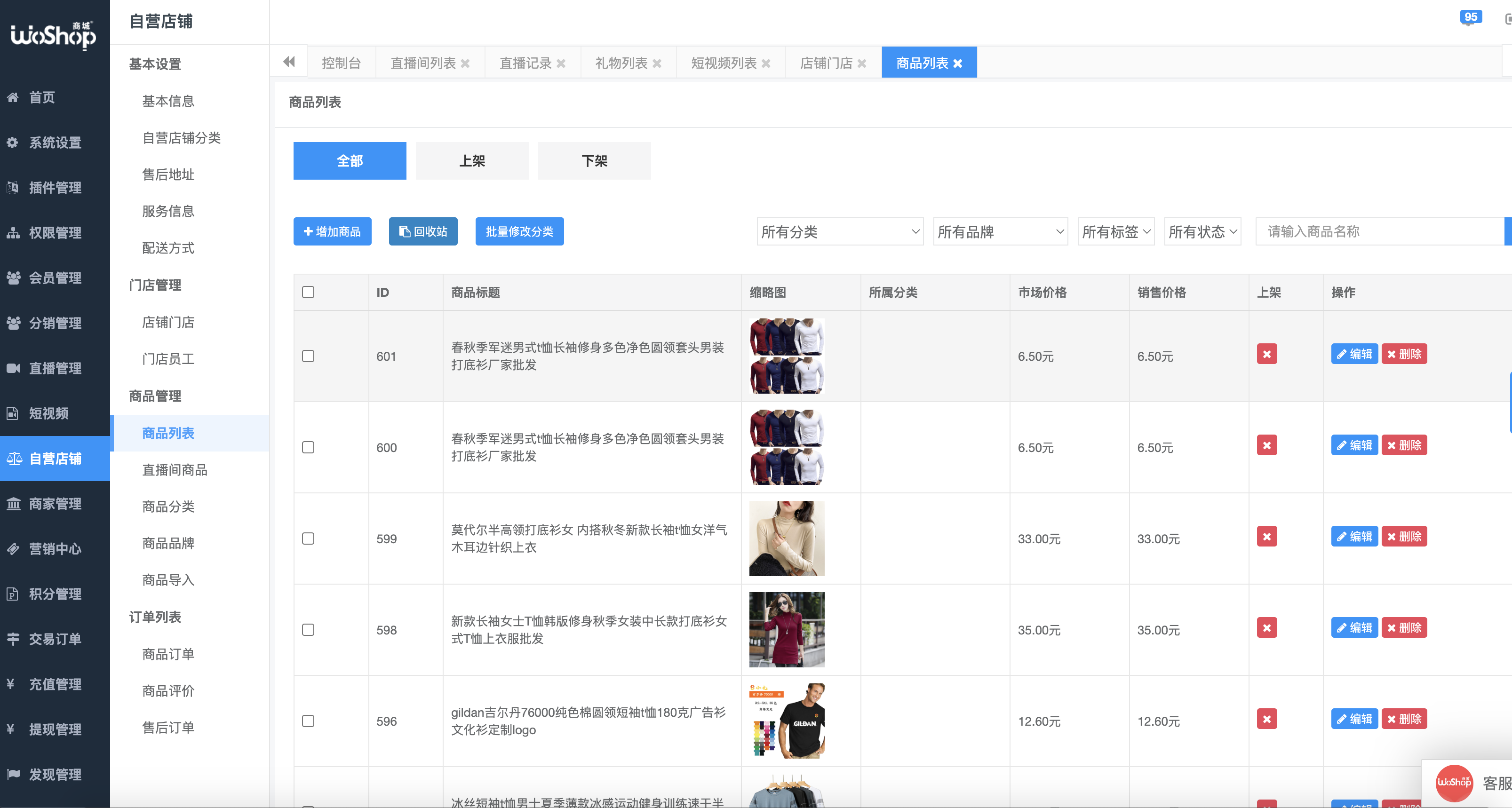Close the 商品列表 tab
1512x808 pixels.
click(x=958, y=63)
